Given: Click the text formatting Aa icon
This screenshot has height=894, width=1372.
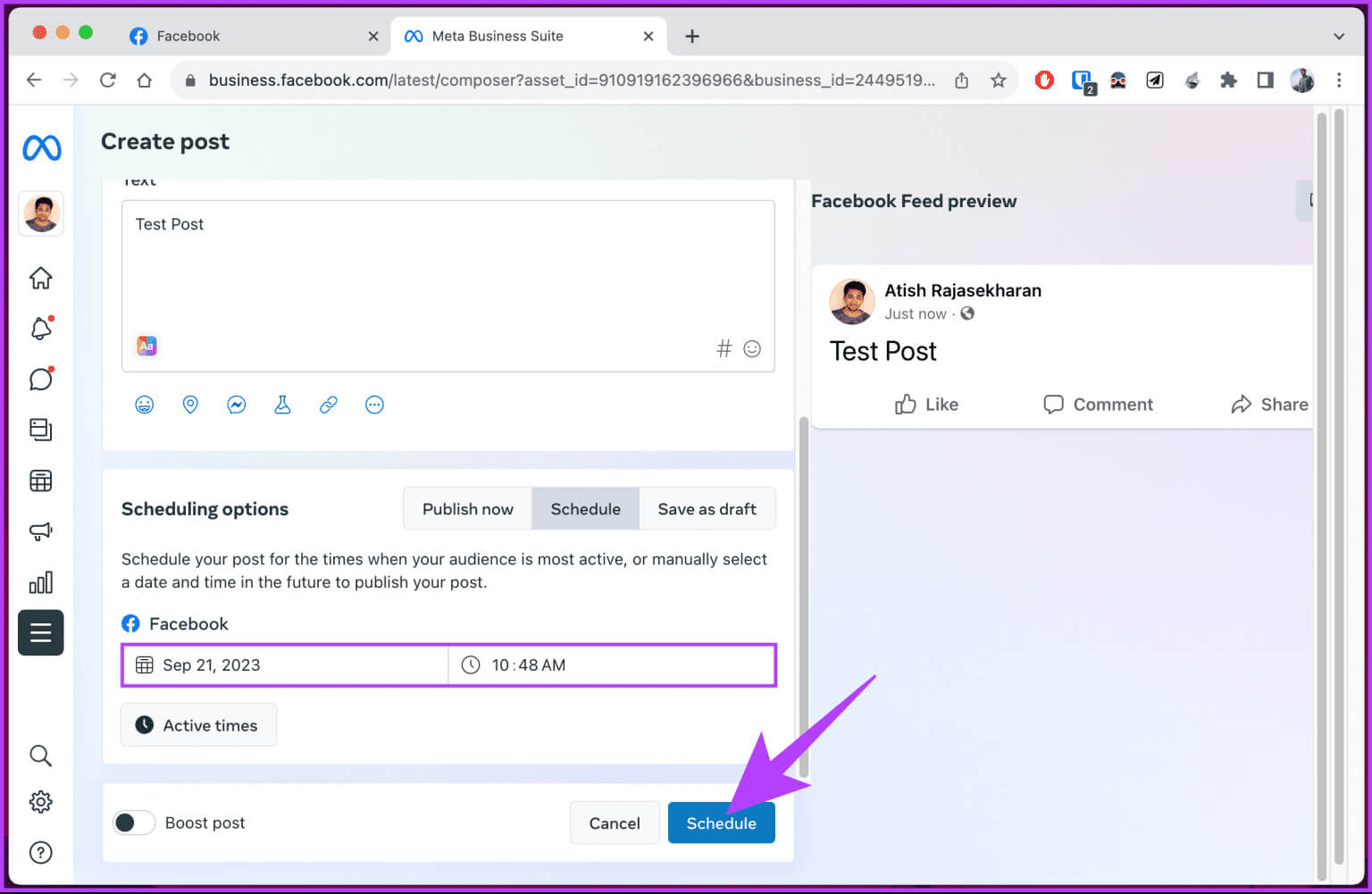Looking at the screenshot, I should point(146,346).
